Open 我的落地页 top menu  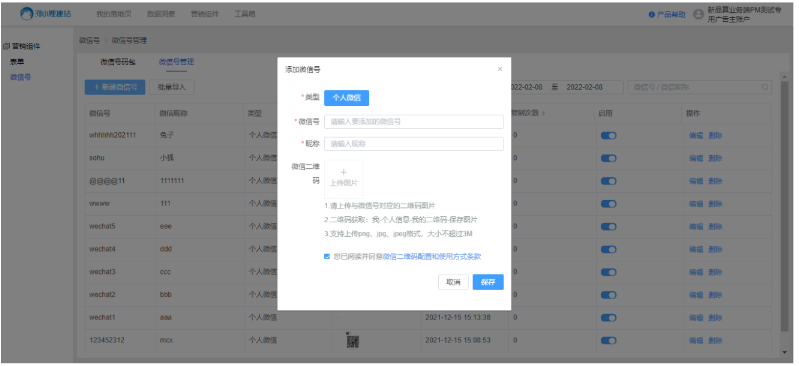pos(114,14)
